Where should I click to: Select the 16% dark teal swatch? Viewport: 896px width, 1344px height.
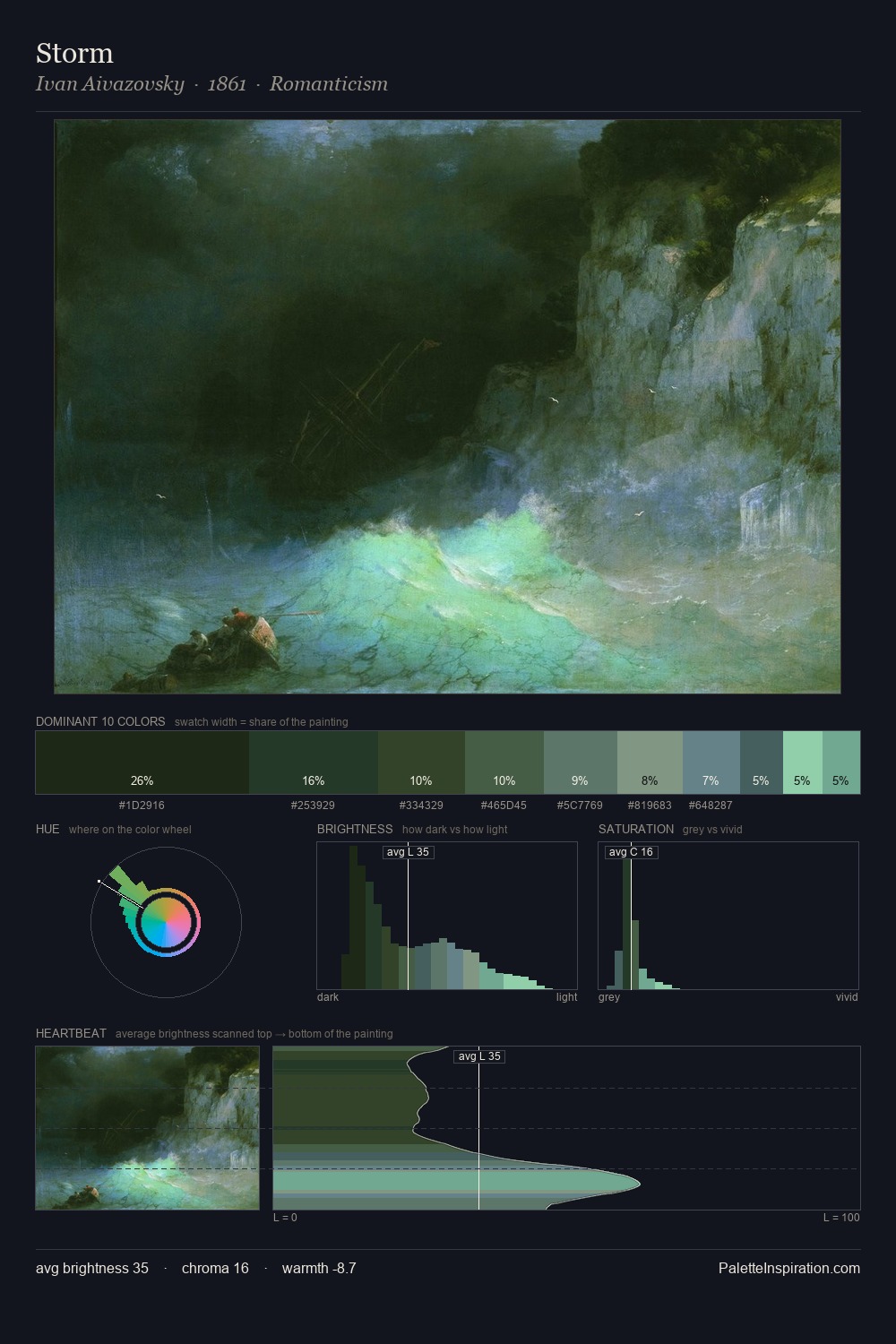pos(314,762)
